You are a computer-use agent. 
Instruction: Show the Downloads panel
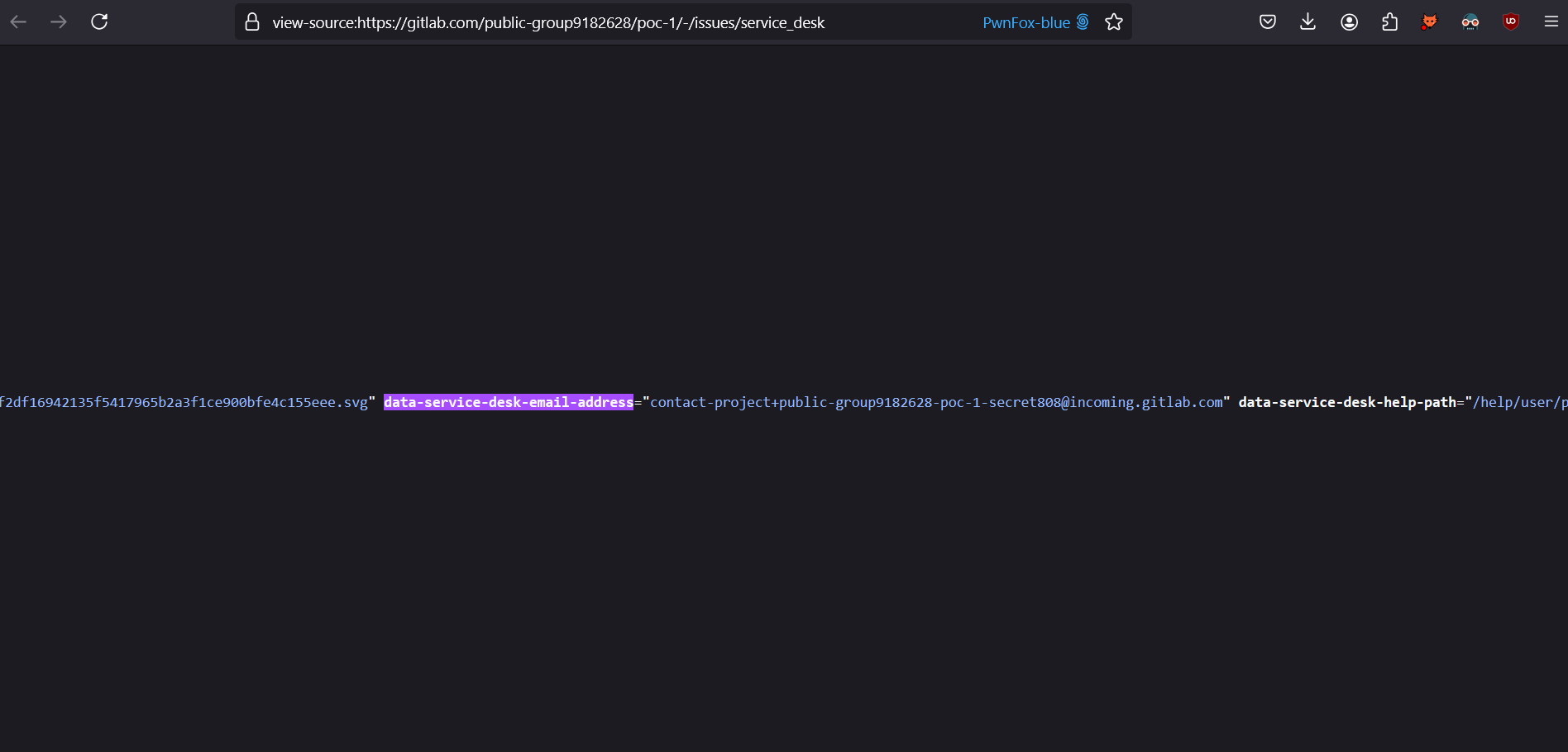1307,22
